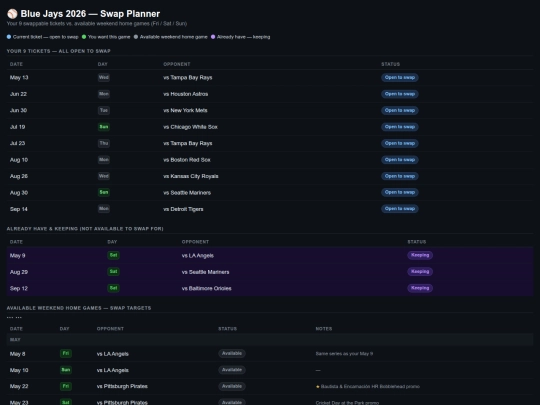Click 'OPPONENT' header in the tickets table

coord(177,64)
